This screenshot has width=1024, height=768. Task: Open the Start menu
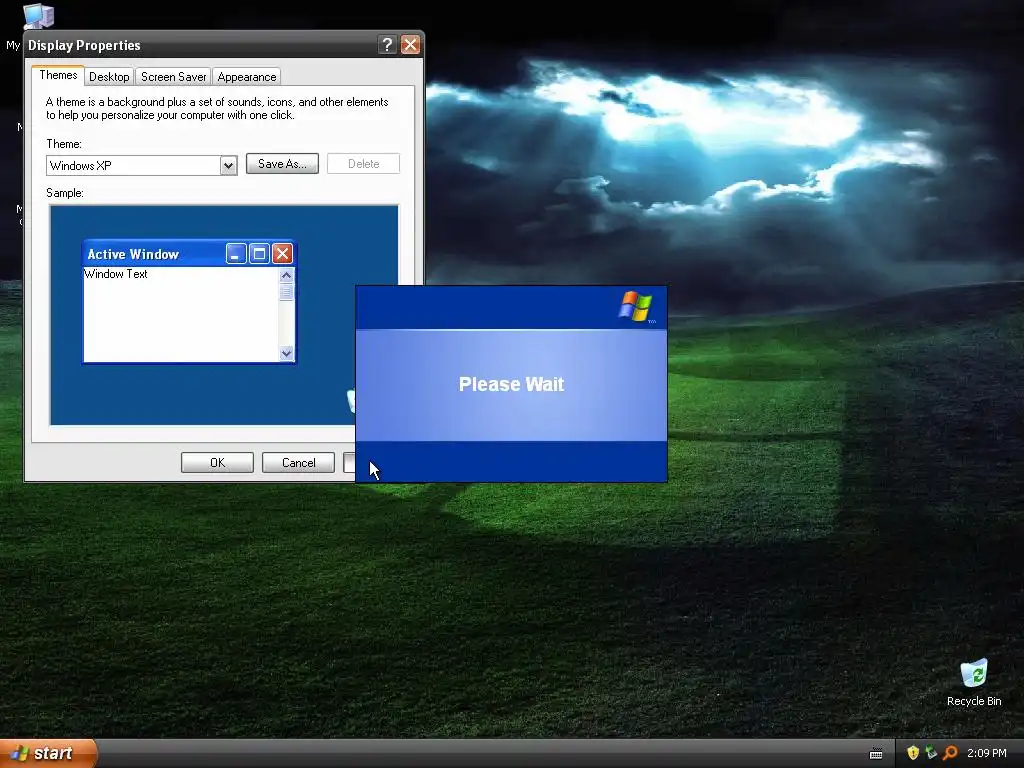(x=48, y=753)
